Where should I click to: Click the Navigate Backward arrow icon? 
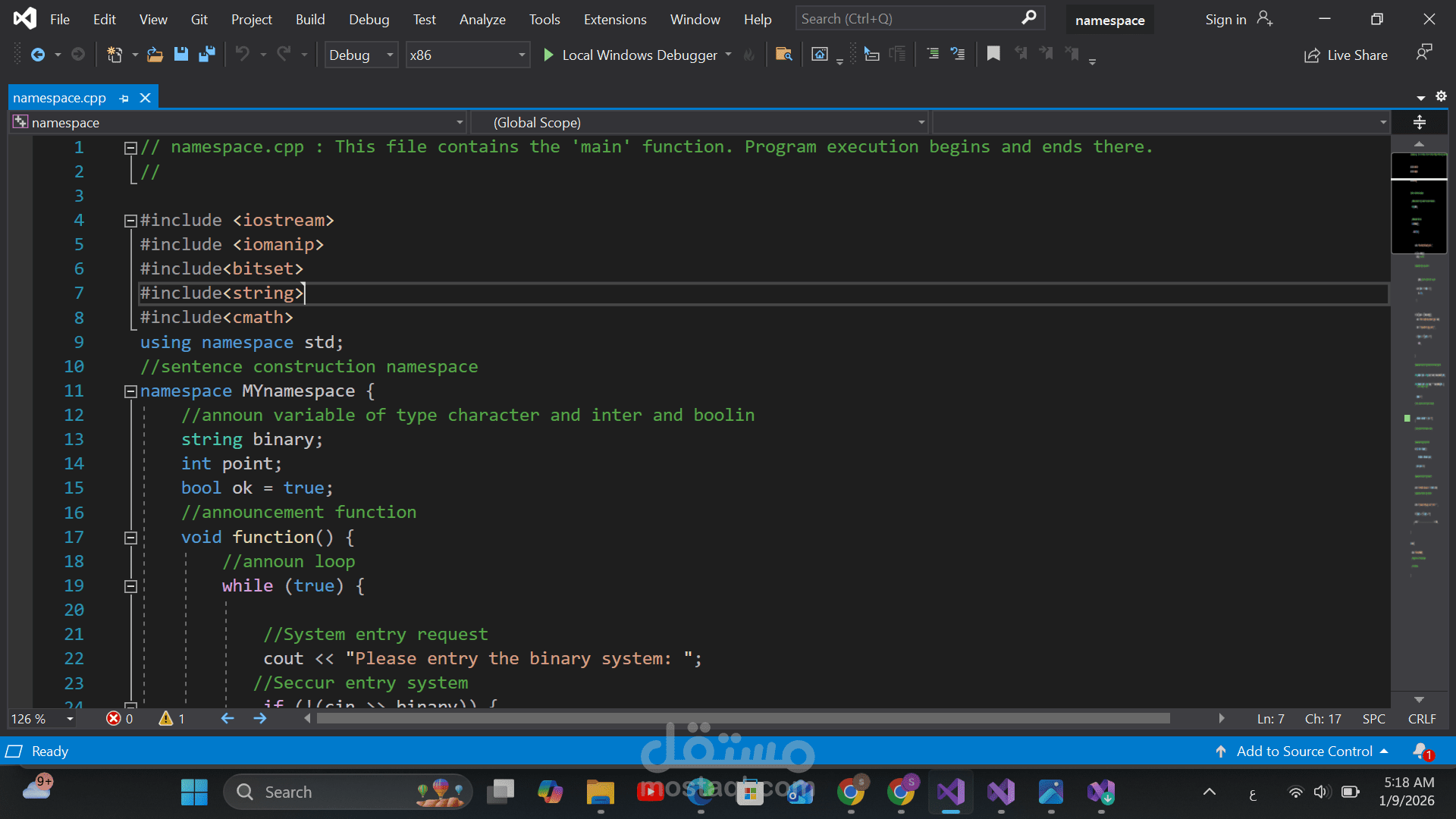pyautogui.click(x=37, y=55)
